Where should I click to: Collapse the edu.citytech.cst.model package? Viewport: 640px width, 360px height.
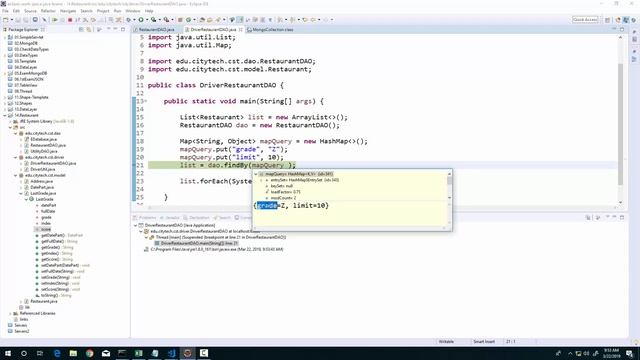point(16,175)
